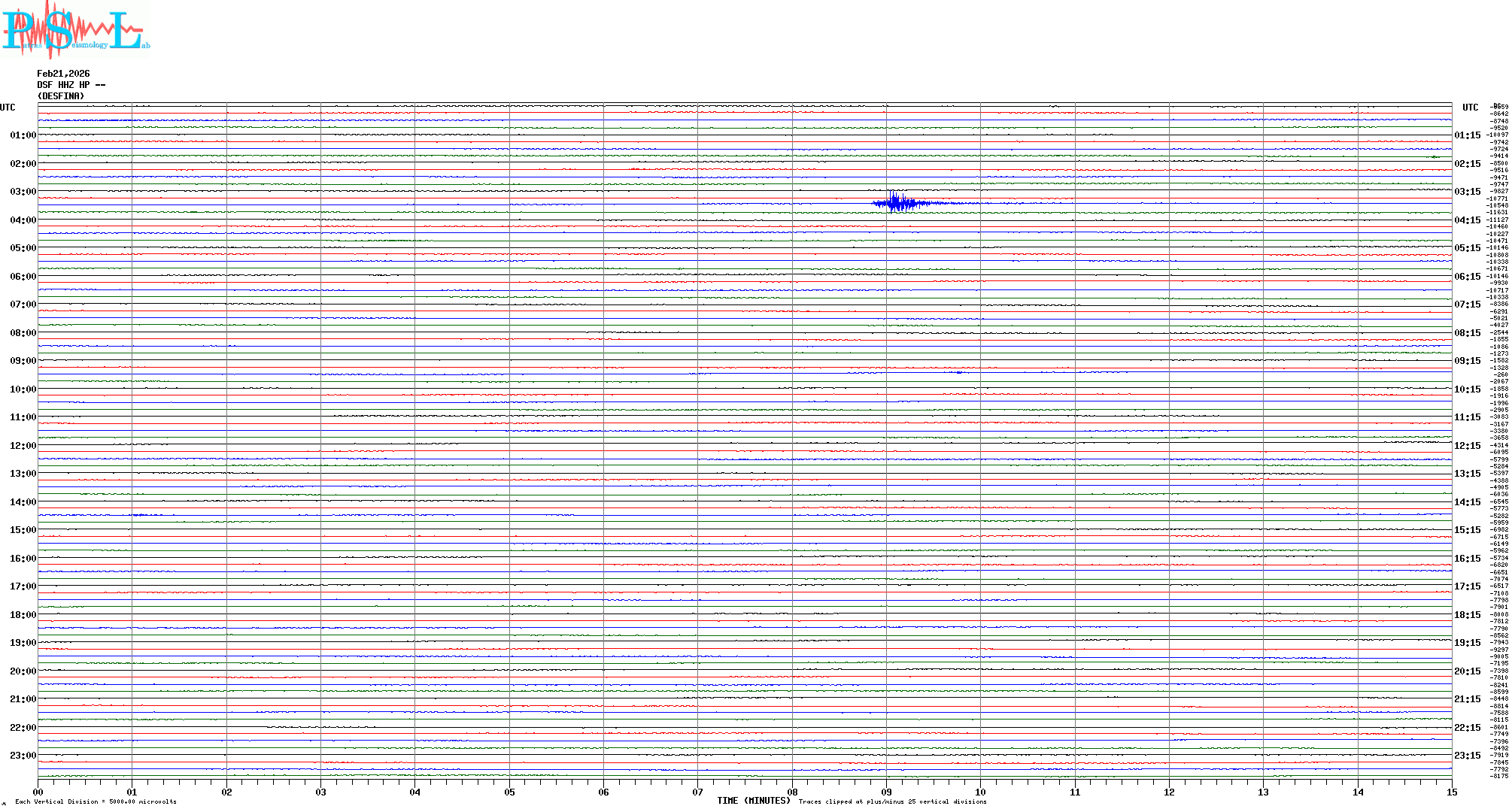1512x812 pixels.
Task: Click the right UTC axis label
Action: 1470,108
